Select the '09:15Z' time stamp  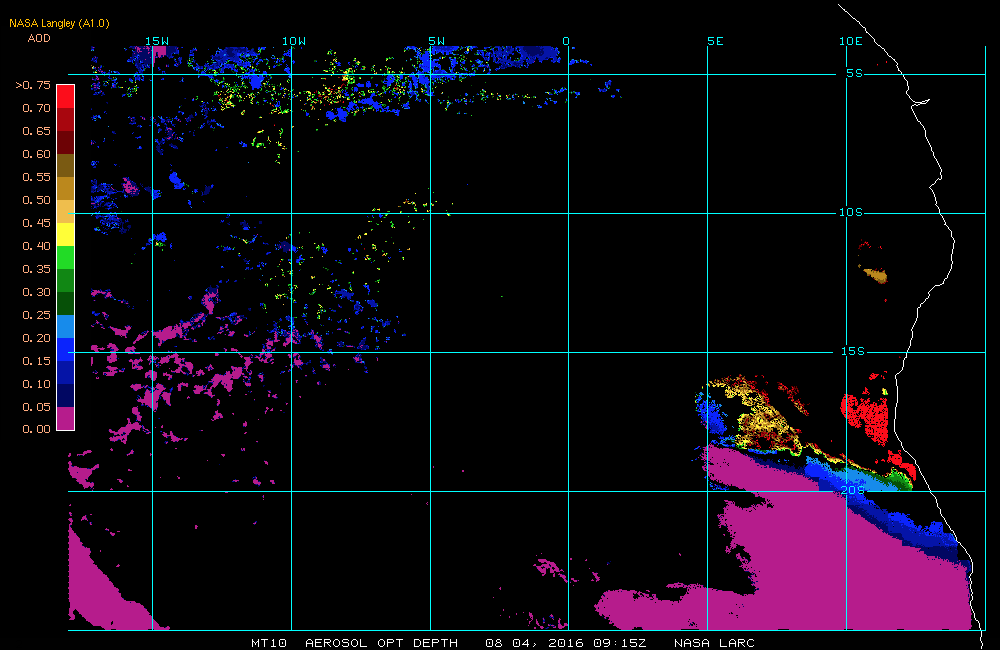pyautogui.click(x=620, y=643)
